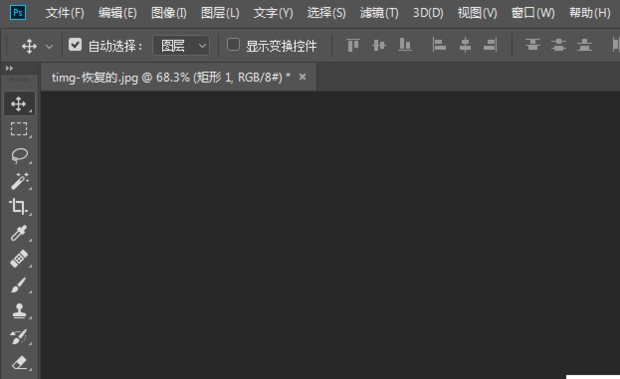Select the Crop tool

tap(19, 207)
